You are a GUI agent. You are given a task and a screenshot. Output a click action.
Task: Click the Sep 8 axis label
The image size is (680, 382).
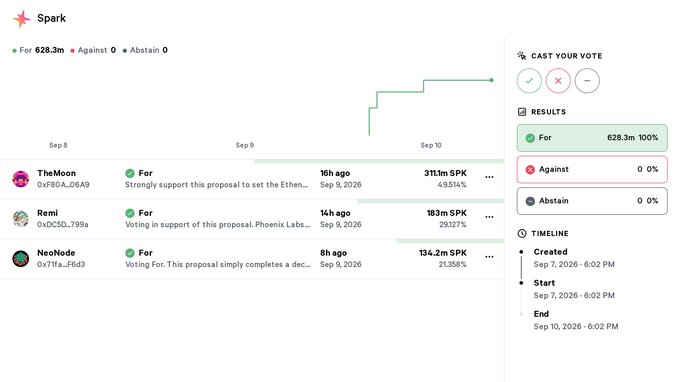(x=58, y=145)
